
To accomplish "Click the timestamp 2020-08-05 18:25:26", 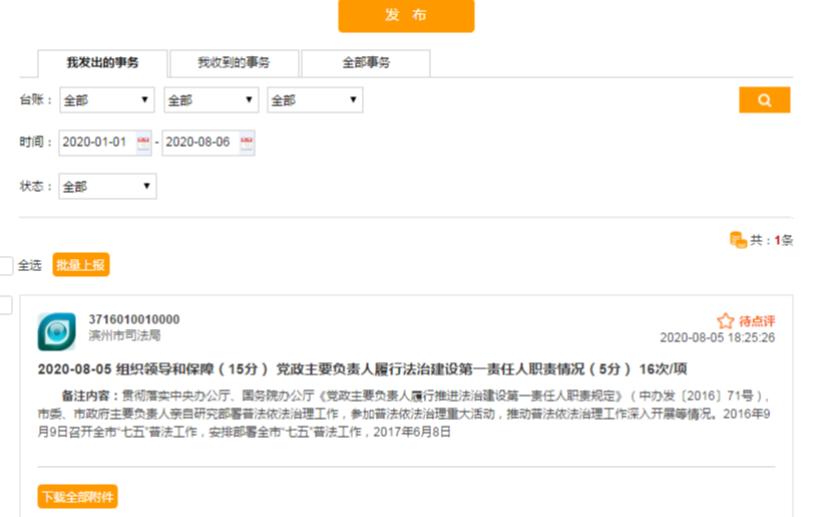I will [x=717, y=338].
